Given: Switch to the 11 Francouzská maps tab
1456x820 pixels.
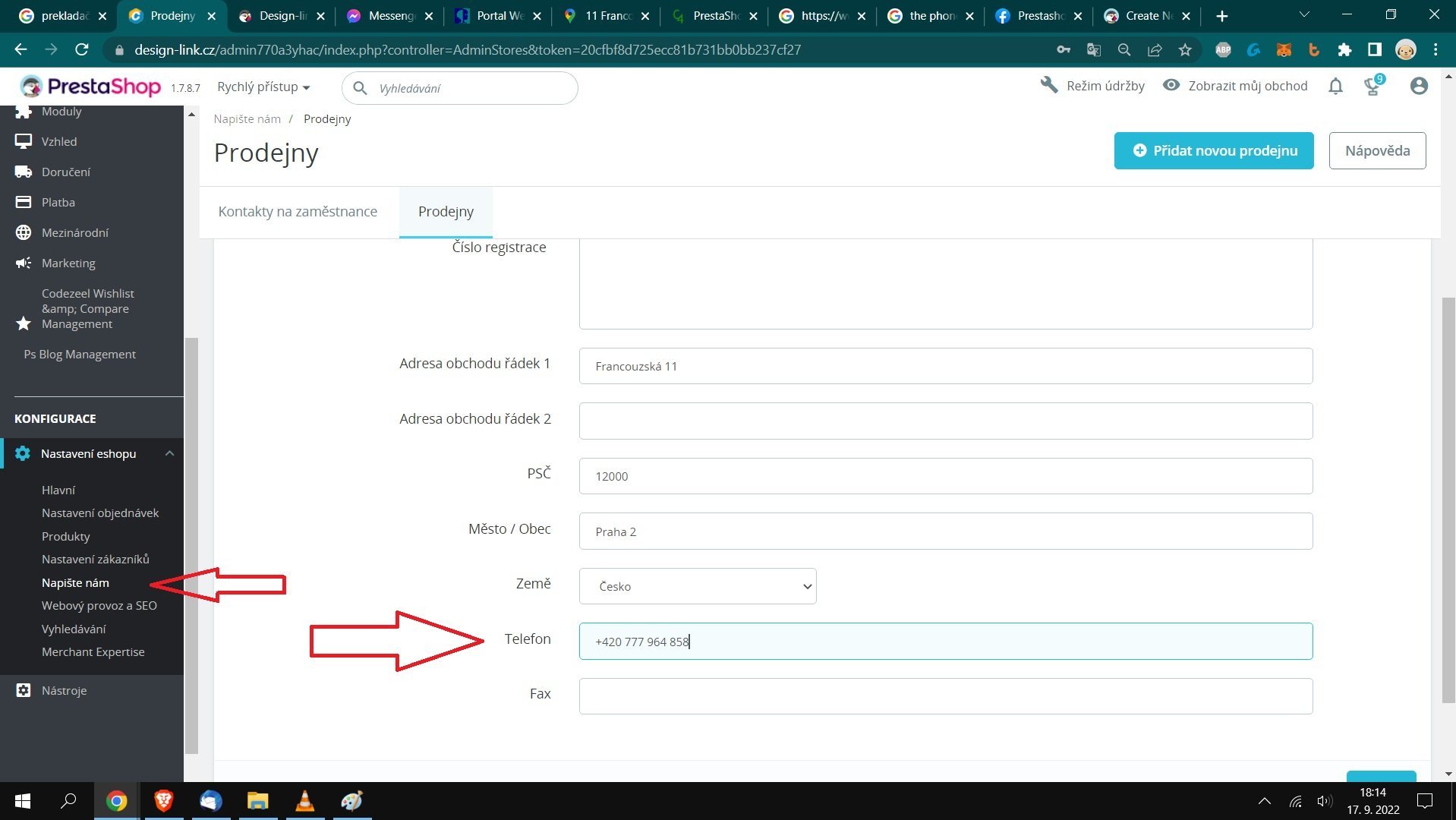Looking at the screenshot, I should tap(607, 15).
